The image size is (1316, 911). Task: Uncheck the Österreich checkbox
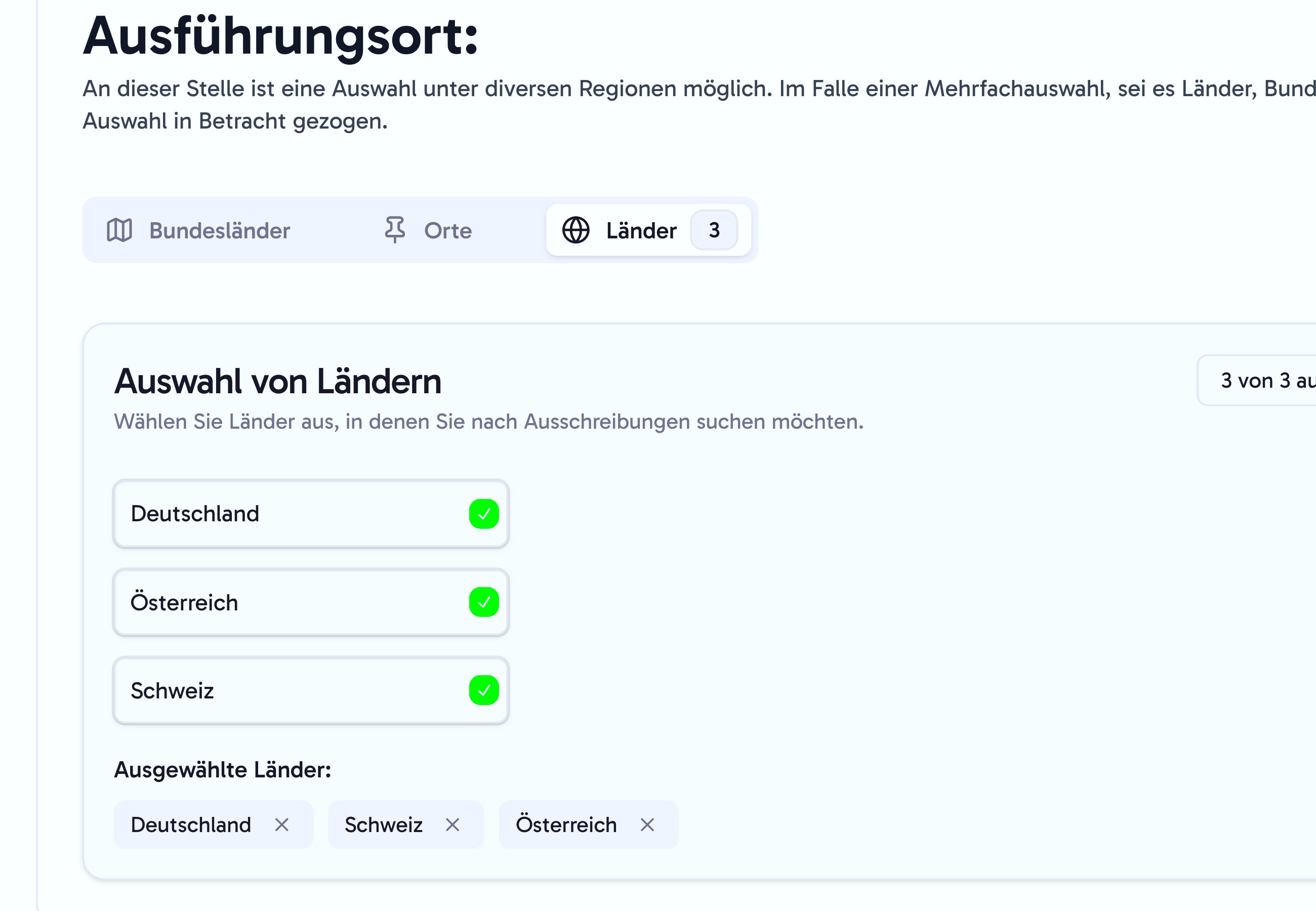click(484, 602)
